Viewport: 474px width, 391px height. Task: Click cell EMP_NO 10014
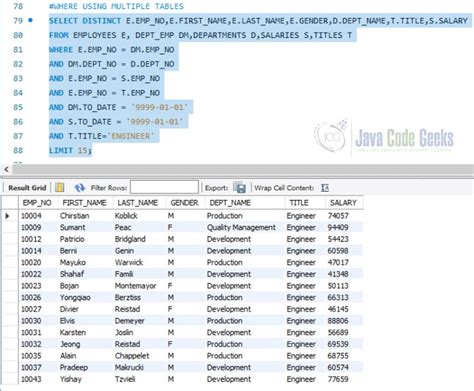[x=31, y=251]
